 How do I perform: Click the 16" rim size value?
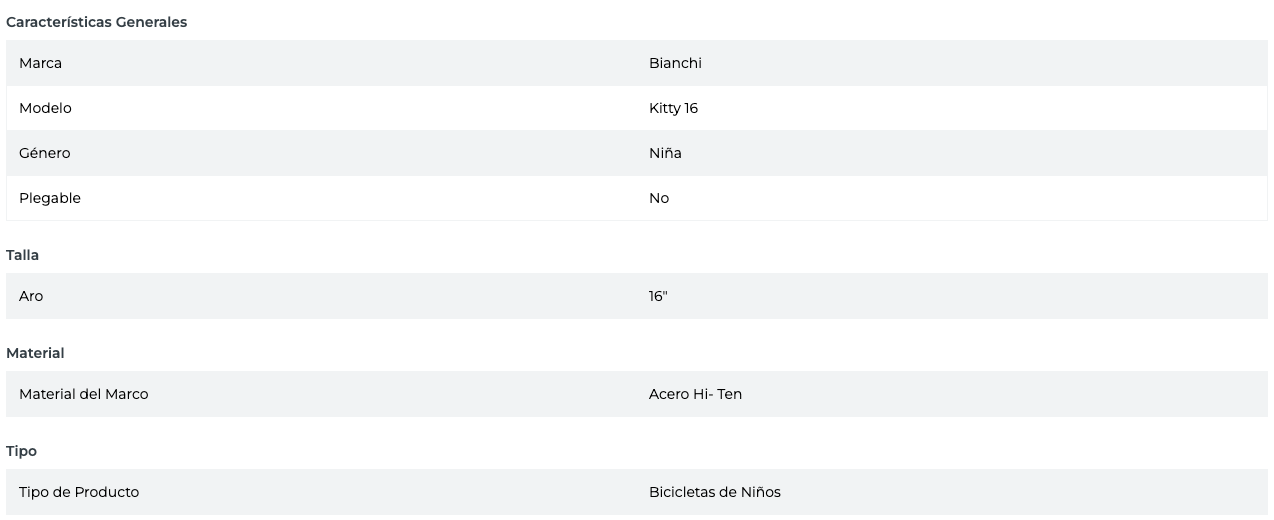[x=658, y=296]
